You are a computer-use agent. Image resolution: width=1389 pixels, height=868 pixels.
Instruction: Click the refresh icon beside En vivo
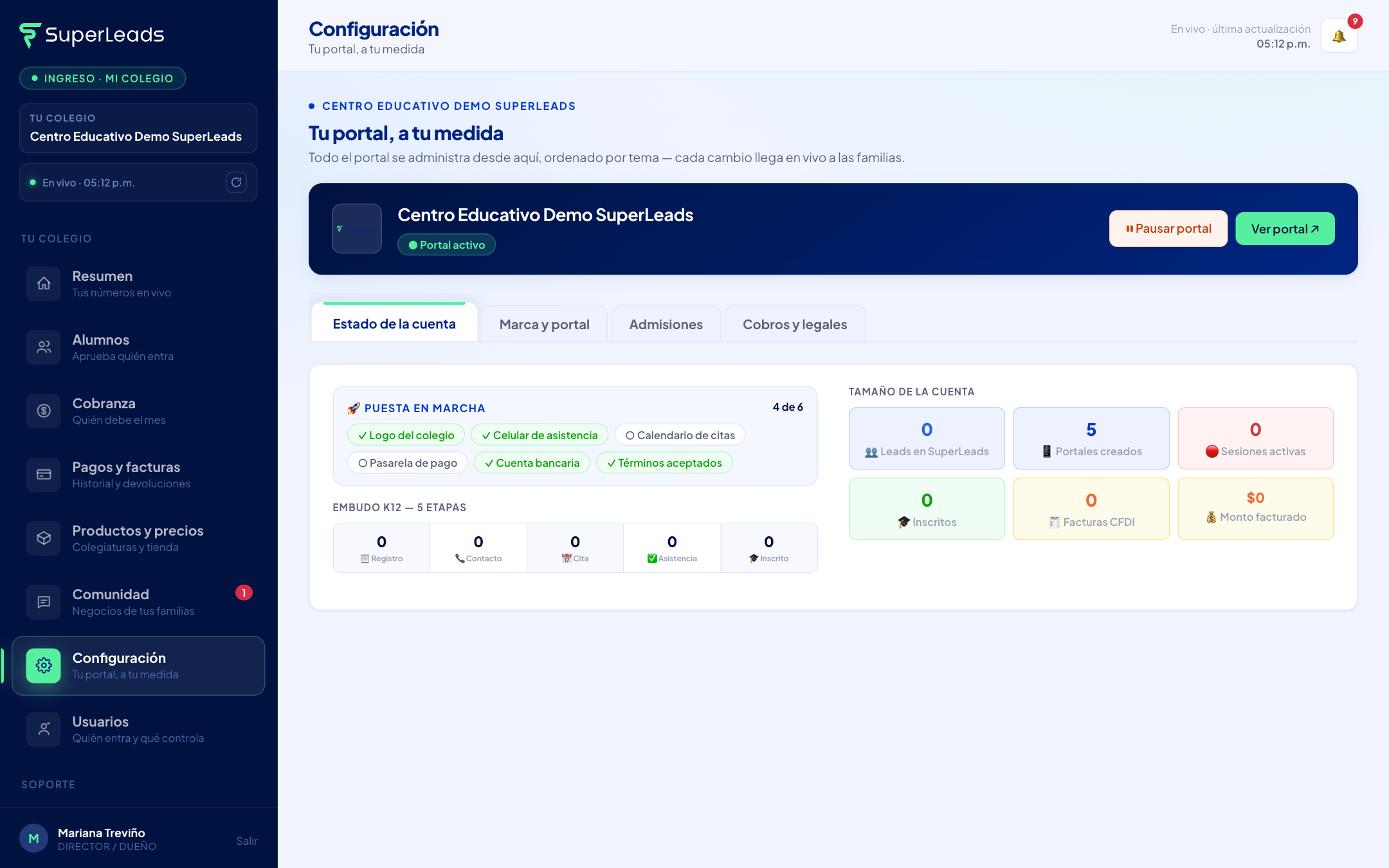(236, 182)
